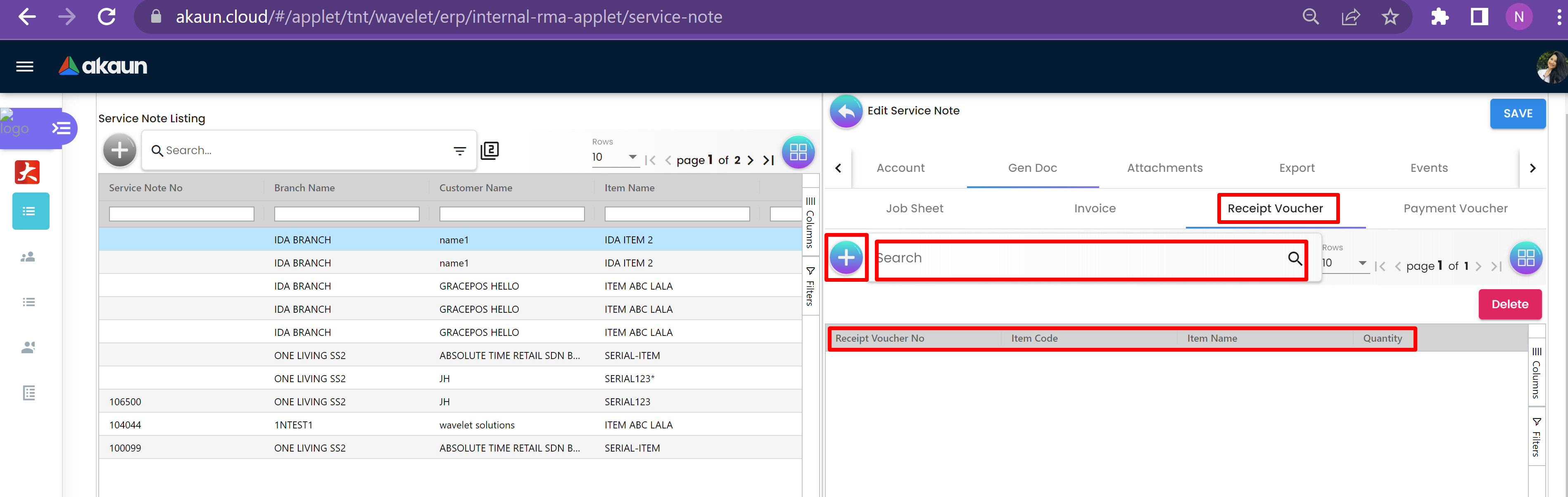Add a new receipt voucher with plus button
This screenshot has height=497, width=1568.
(846, 258)
